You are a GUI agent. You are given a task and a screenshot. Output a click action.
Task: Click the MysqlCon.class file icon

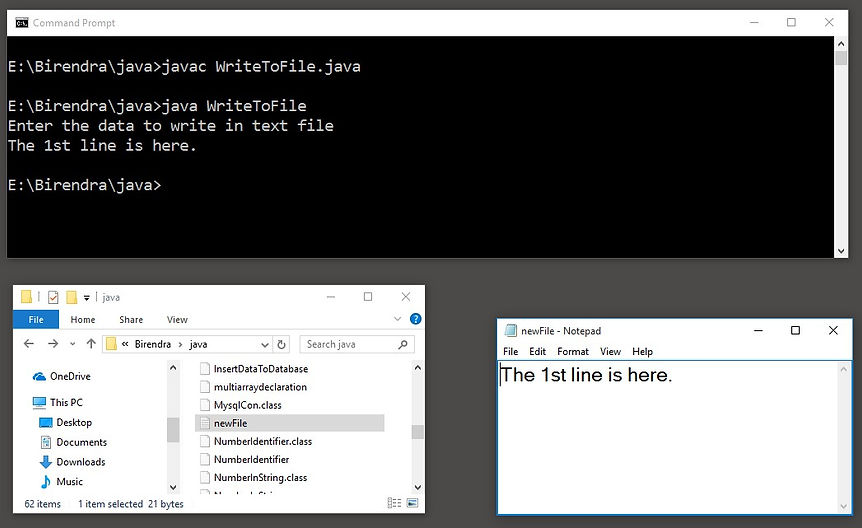click(205, 405)
